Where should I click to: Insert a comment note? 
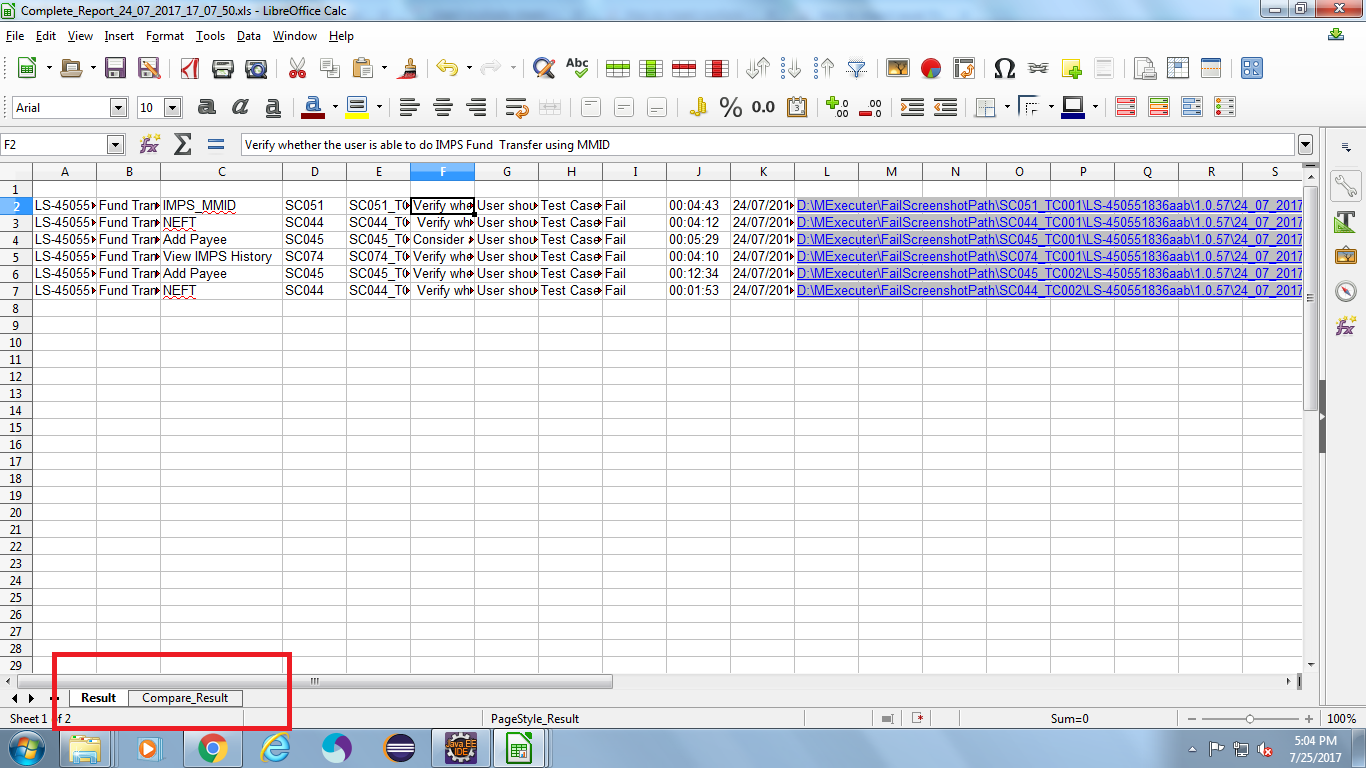[x=1071, y=68]
